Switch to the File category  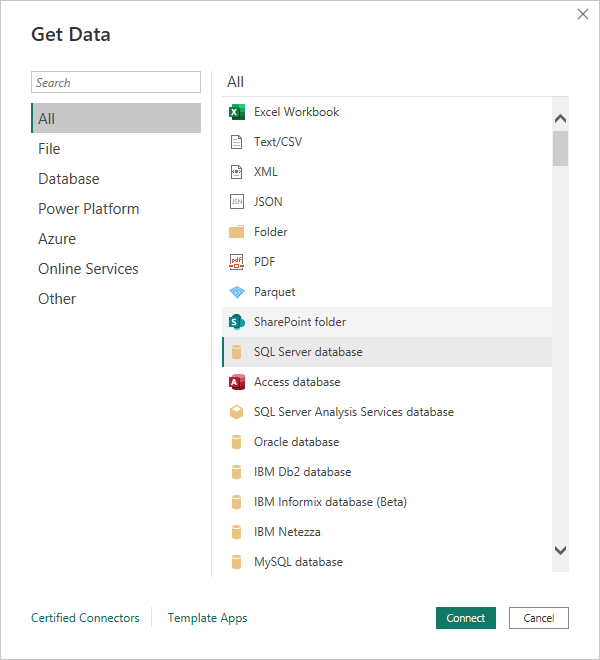pos(49,149)
